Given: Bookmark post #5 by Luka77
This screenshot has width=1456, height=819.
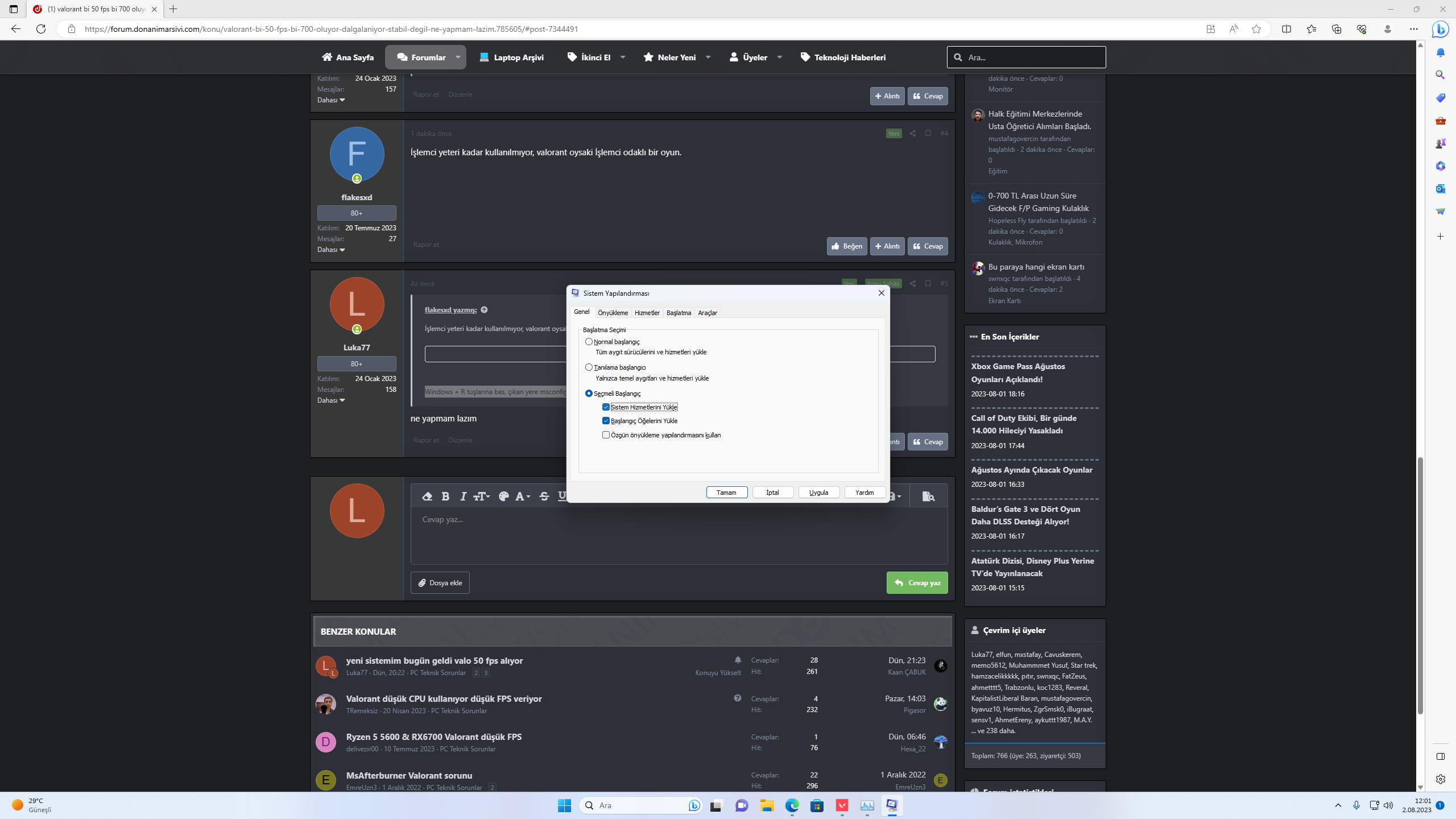Looking at the screenshot, I should [928, 283].
